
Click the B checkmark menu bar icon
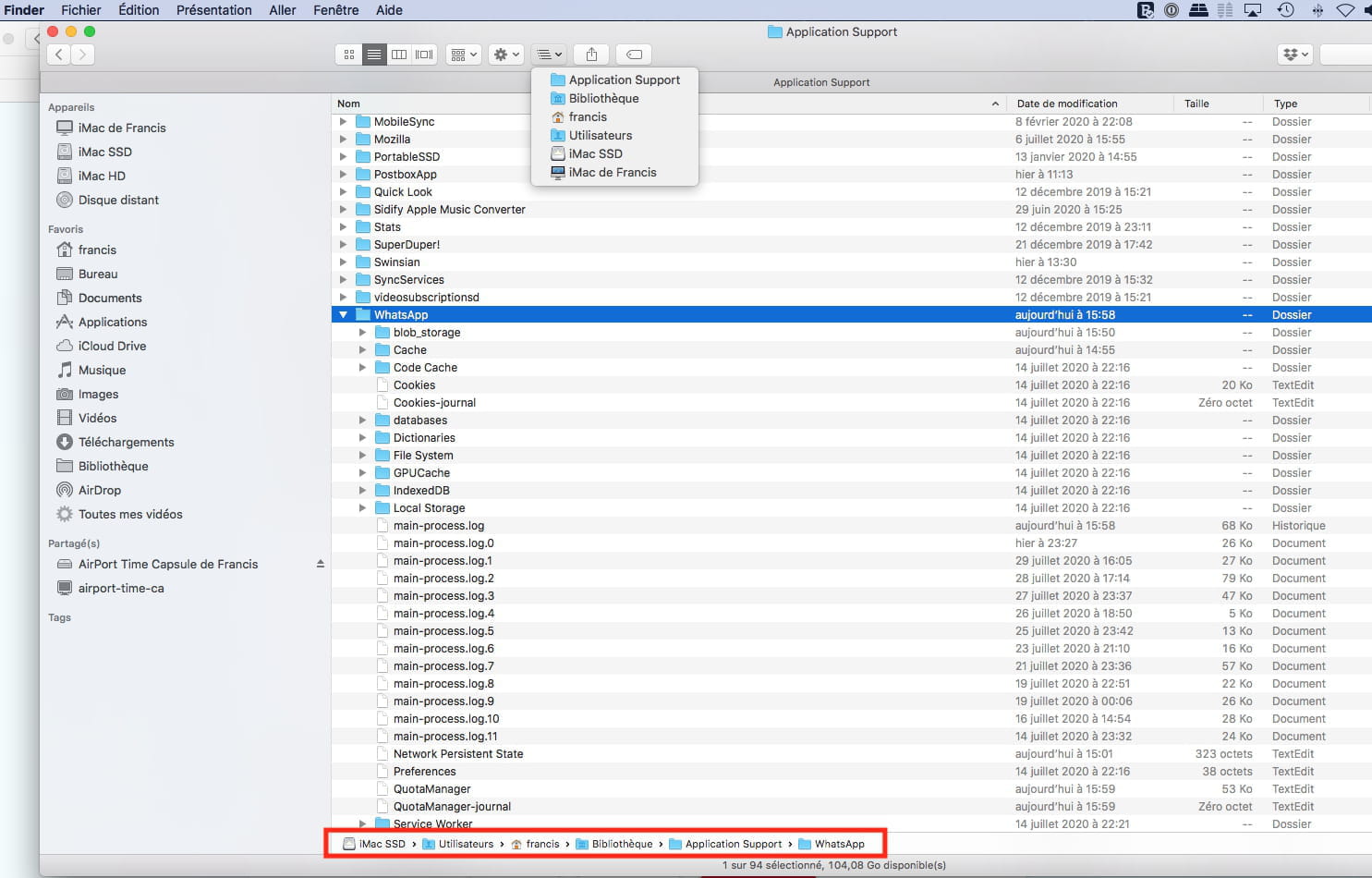pyautogui.click(x=1146, y=10)
